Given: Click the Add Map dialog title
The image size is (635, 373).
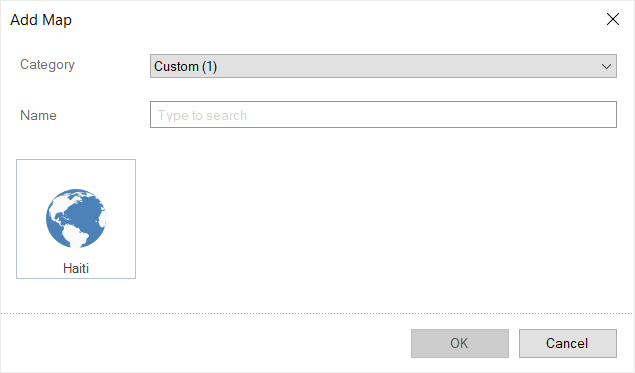Looking at the screenshot, I should tap(41, 20).
